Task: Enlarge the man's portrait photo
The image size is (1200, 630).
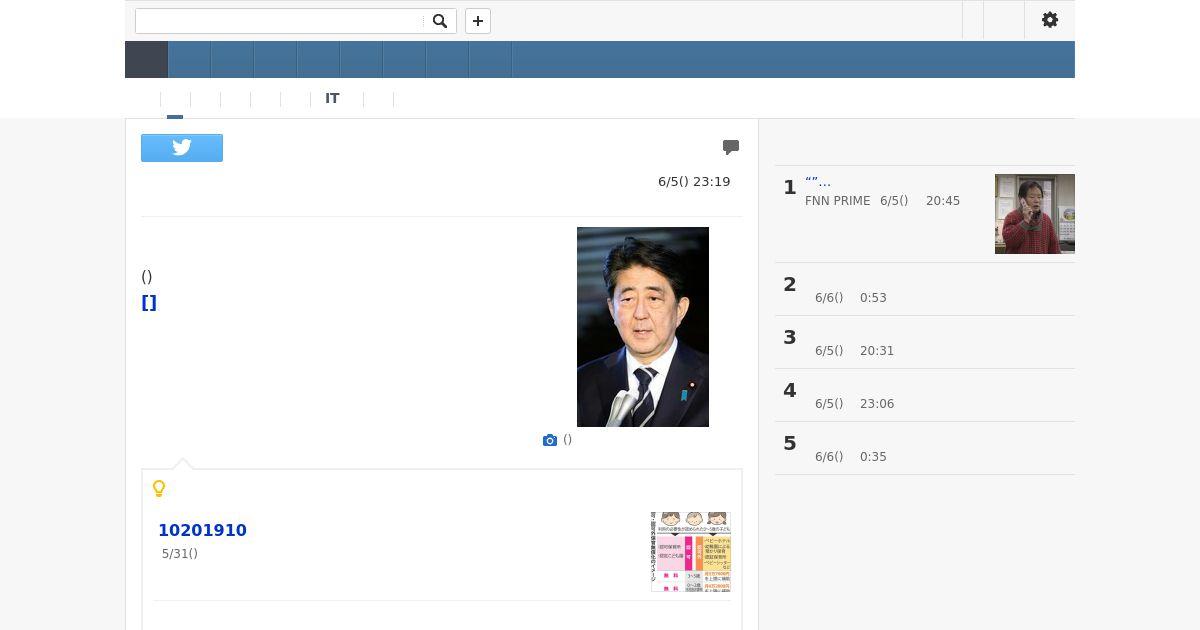Action: (x=643, y=327)
